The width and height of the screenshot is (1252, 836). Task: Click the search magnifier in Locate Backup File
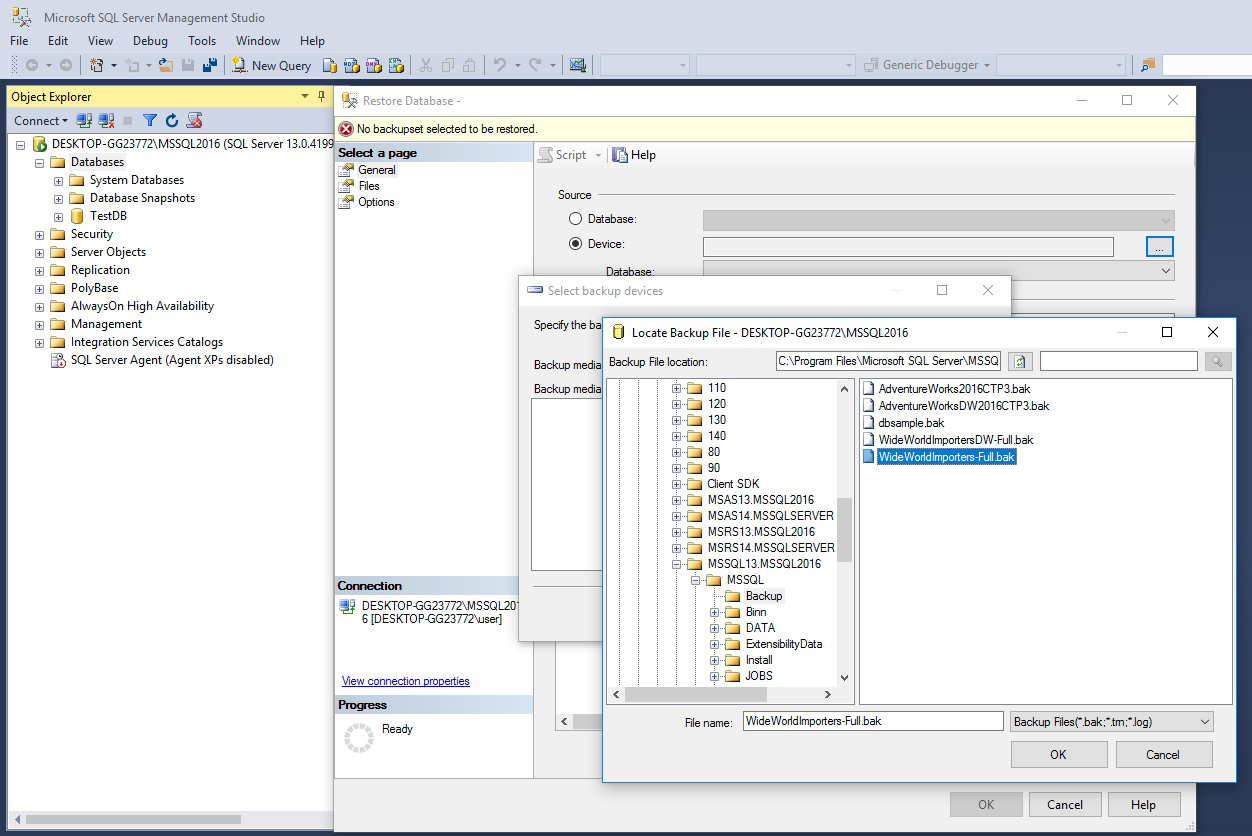coord(1218,361)
